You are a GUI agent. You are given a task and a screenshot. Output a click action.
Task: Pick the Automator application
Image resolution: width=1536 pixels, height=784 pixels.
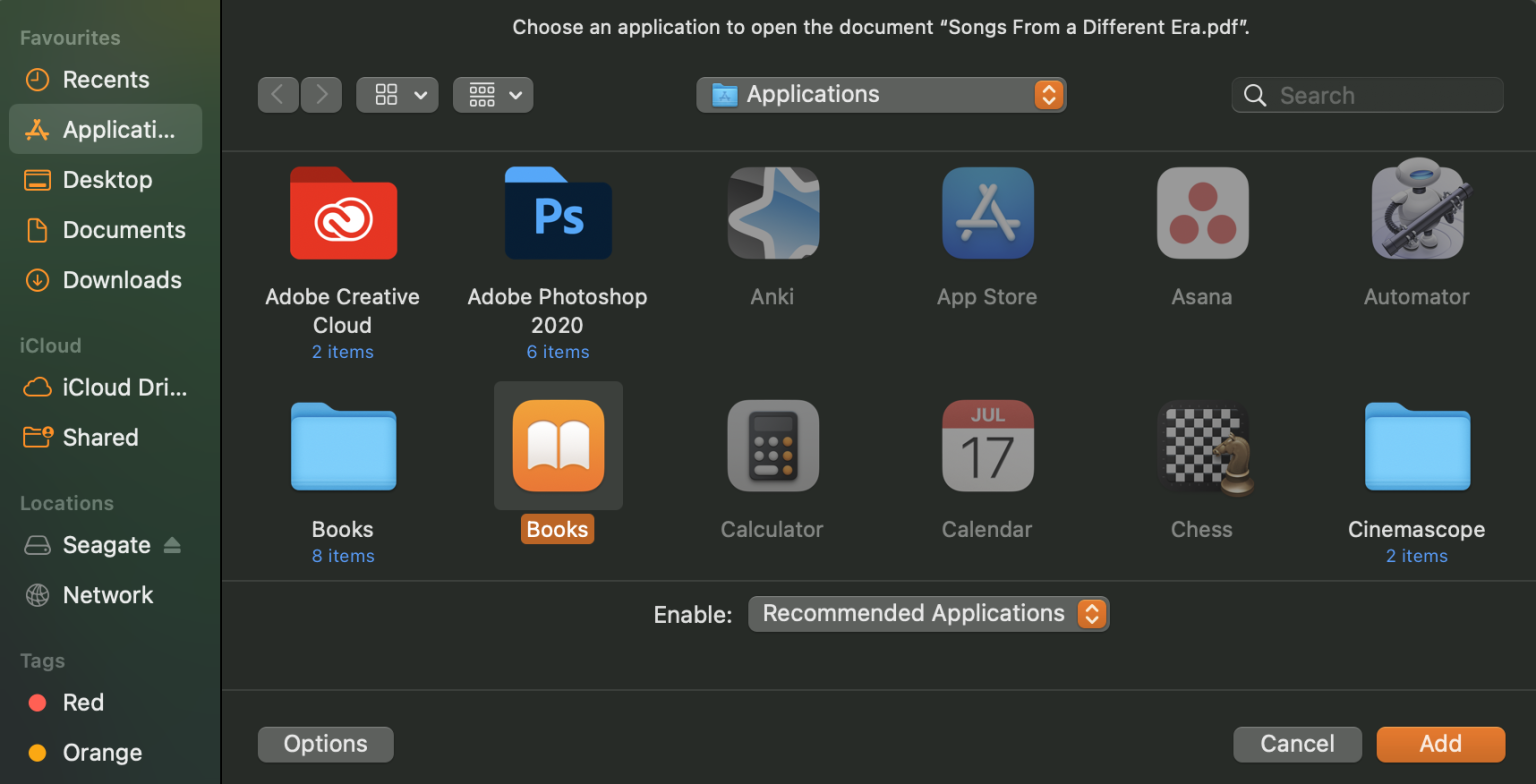click(x=1416, y=212)
